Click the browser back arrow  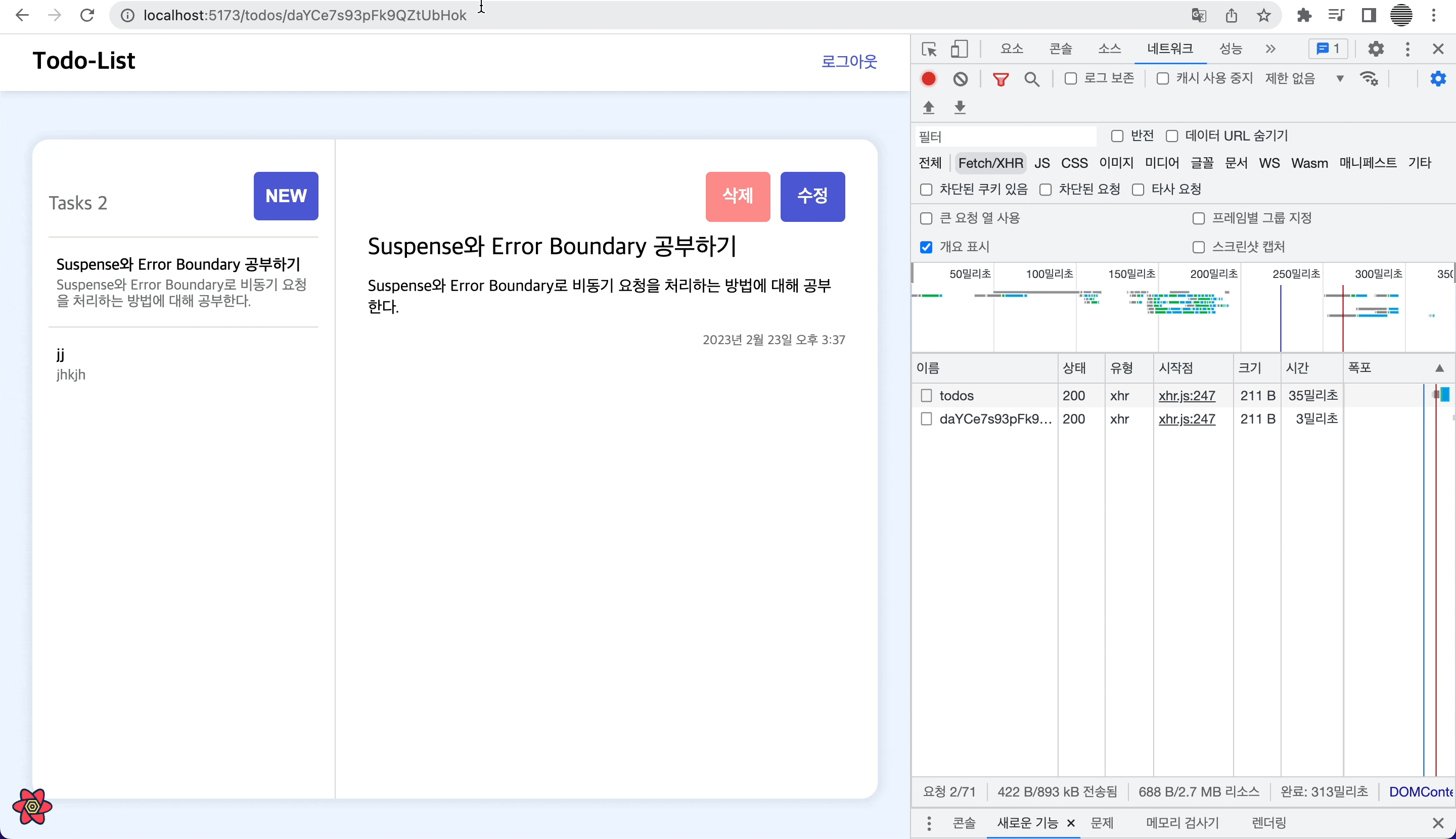pyautogui.click(x=22, y=15)
